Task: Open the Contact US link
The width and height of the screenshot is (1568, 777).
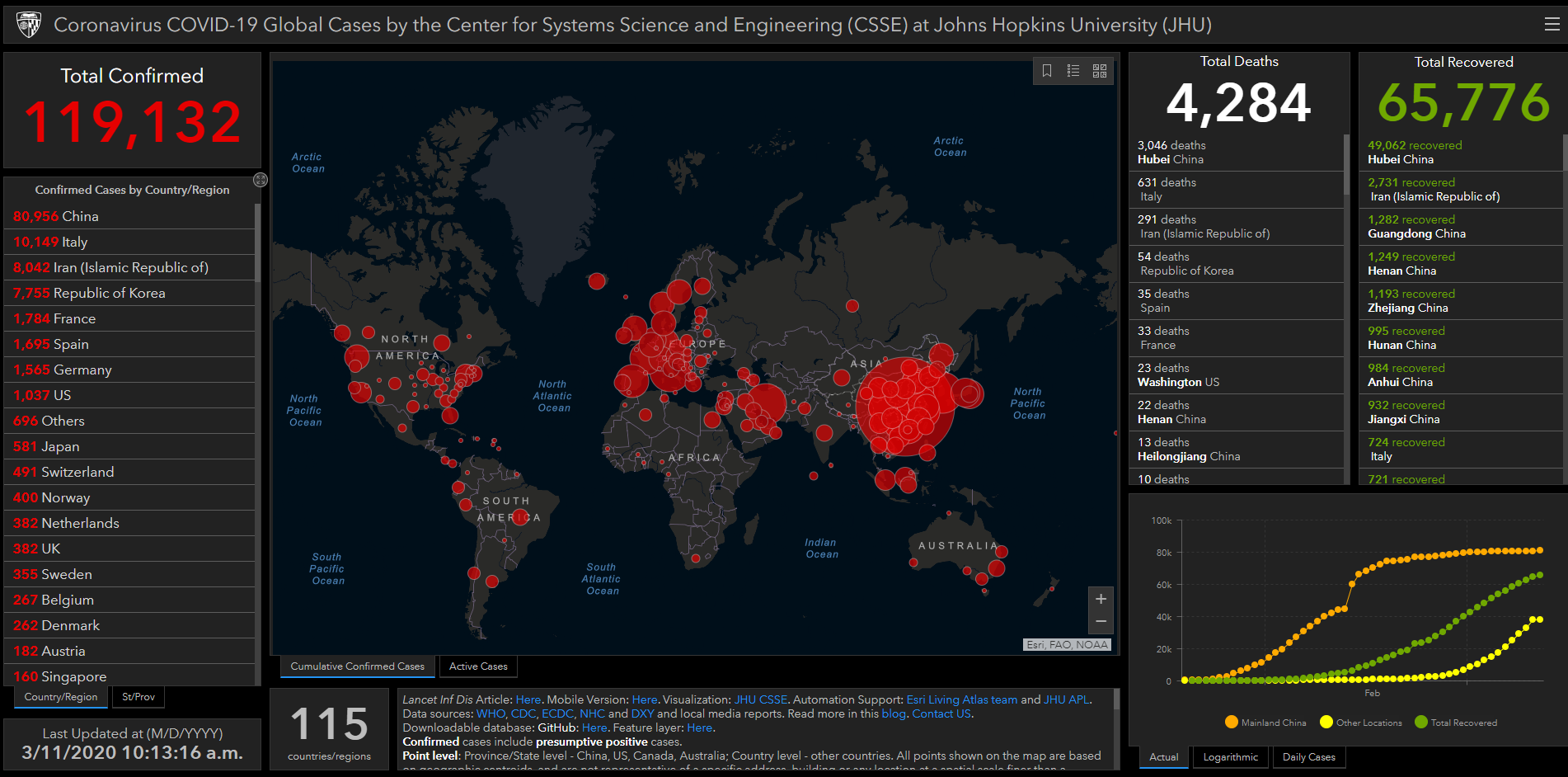Action: click(x=941, y=713)
